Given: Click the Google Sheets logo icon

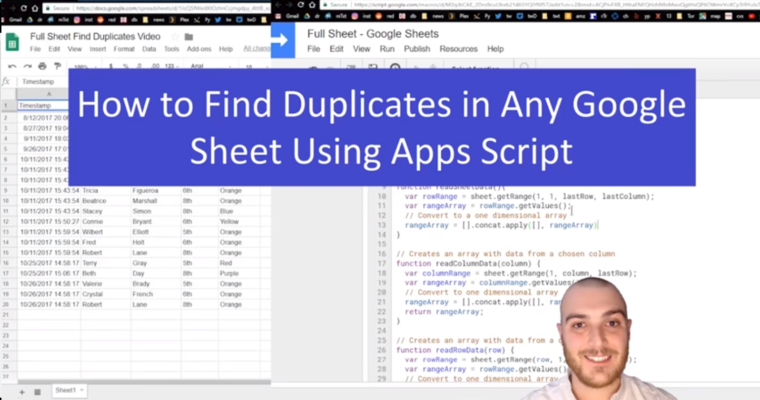Looking at the screenshot, I should pyautogui.click(x=12, y=42).
